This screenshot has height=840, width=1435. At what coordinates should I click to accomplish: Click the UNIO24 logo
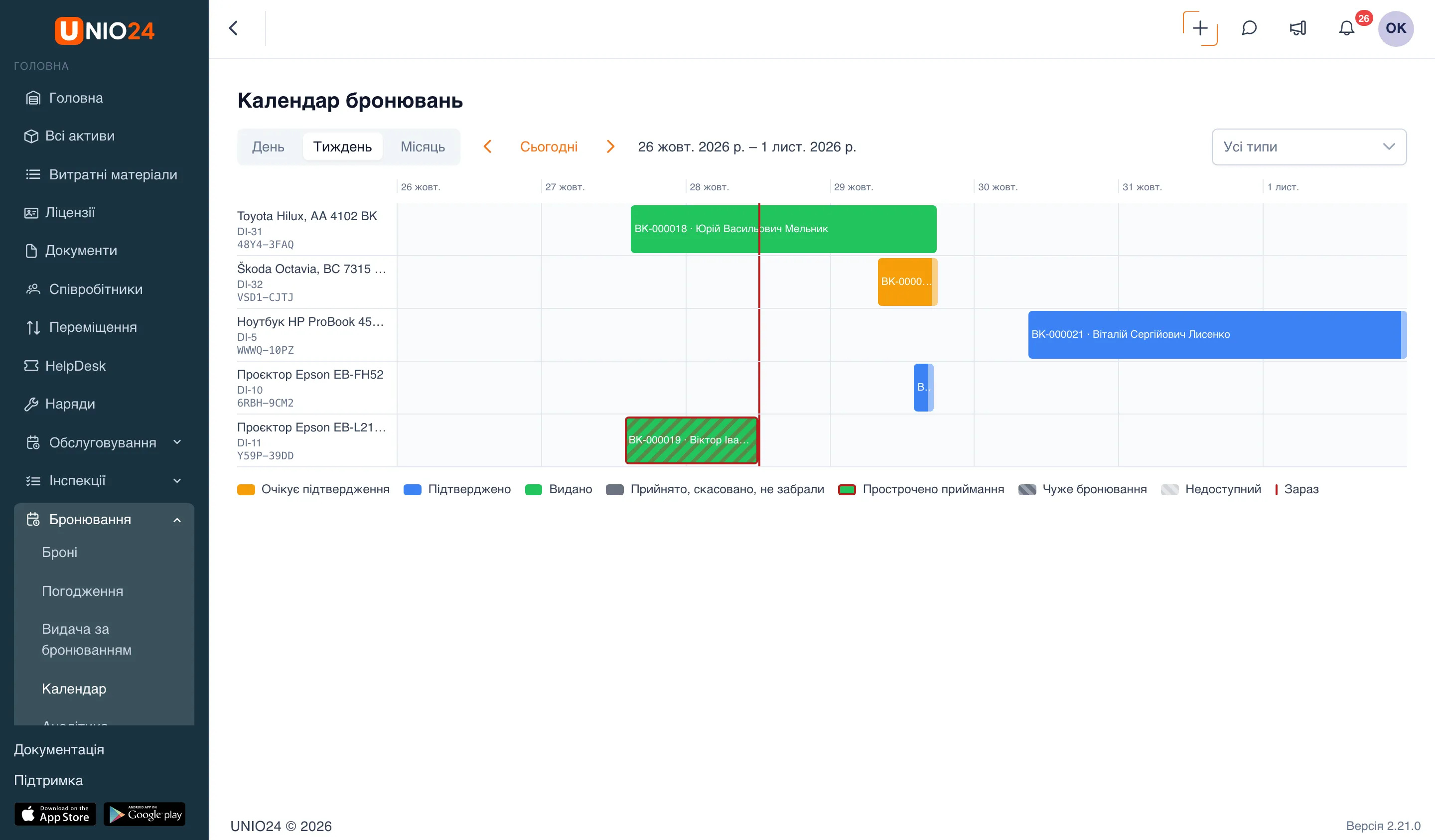[x=104, y=30]
